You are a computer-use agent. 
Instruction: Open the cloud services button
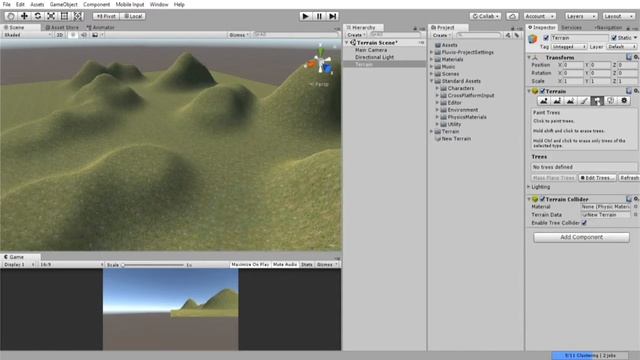[x=513, y=16]
